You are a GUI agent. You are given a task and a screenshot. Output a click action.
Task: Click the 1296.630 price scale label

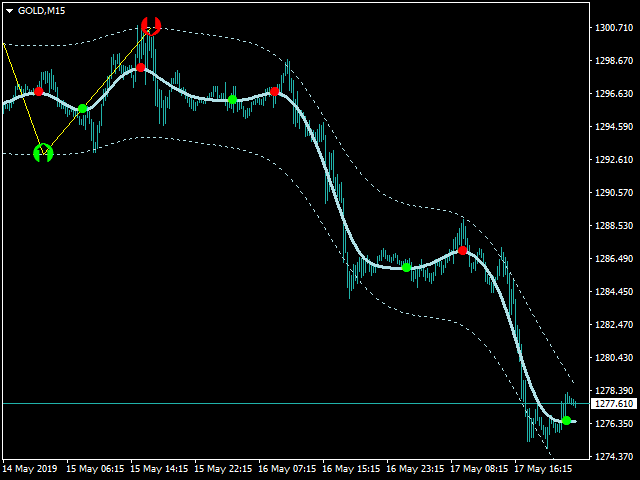click(614, 94)
